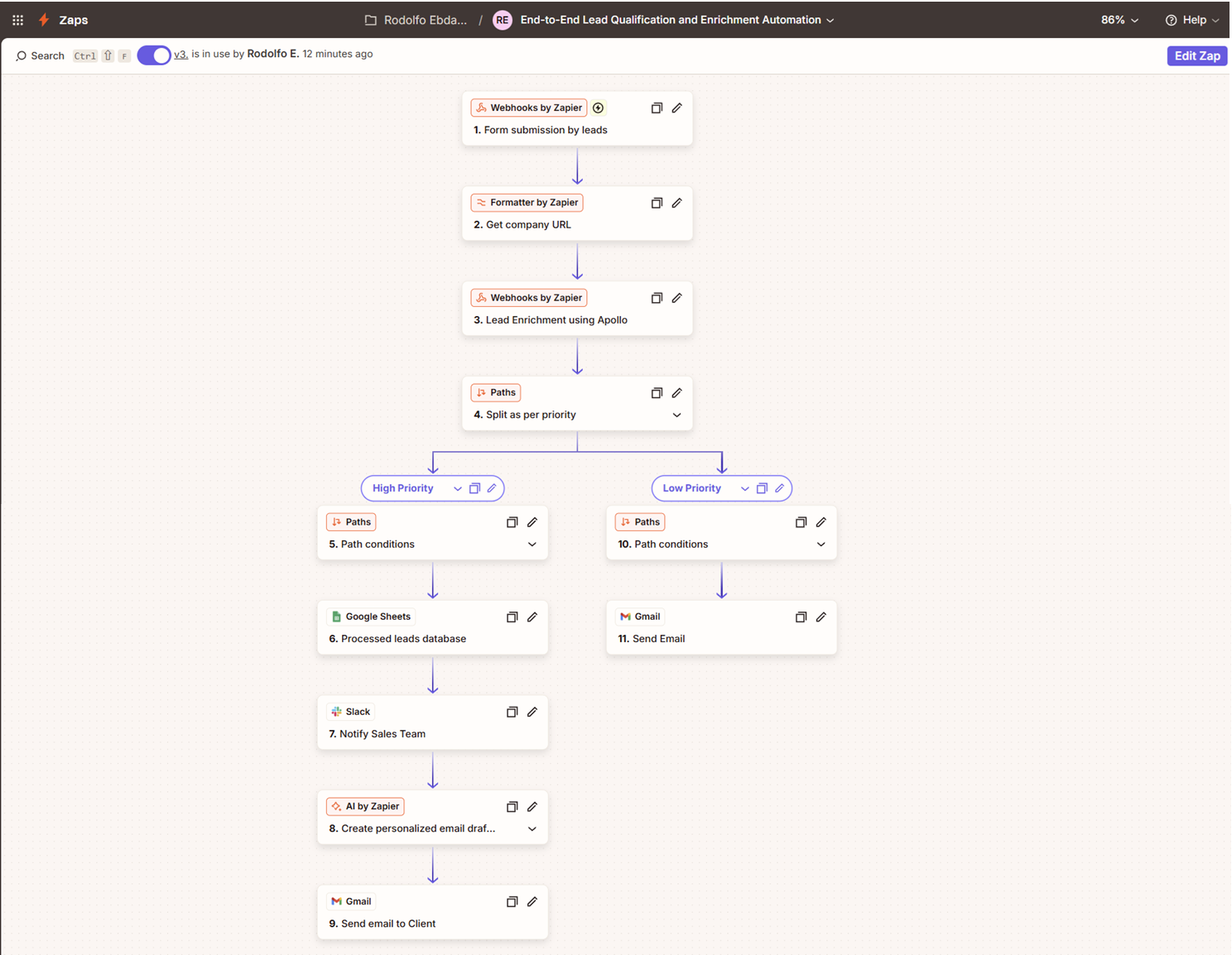This screenshot has height=955, width=1232.
Task: Open the 86% zoom level dropdown
Action: click(1119, 20)
